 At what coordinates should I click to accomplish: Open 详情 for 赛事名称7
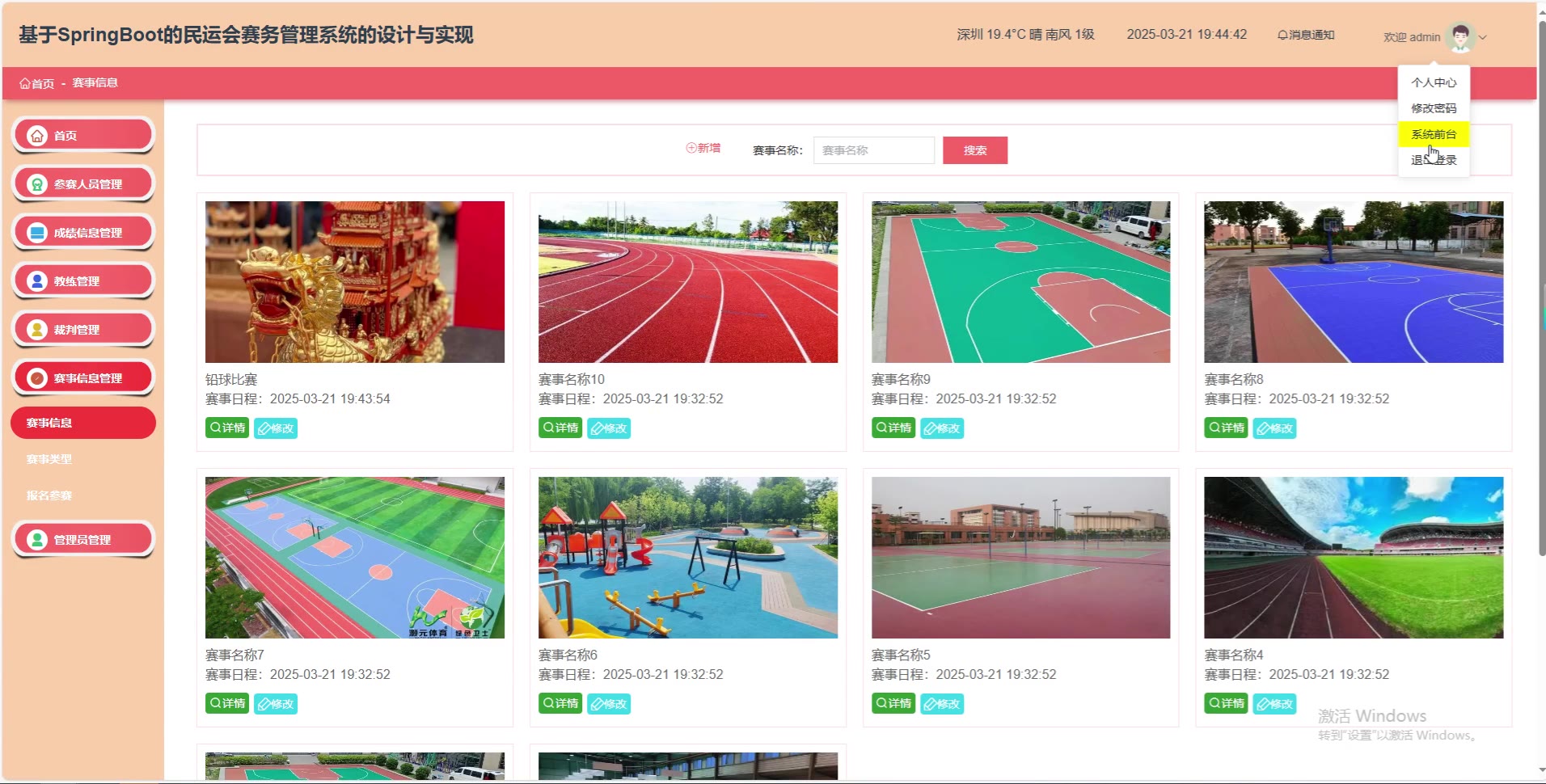(x=227, y=703)
